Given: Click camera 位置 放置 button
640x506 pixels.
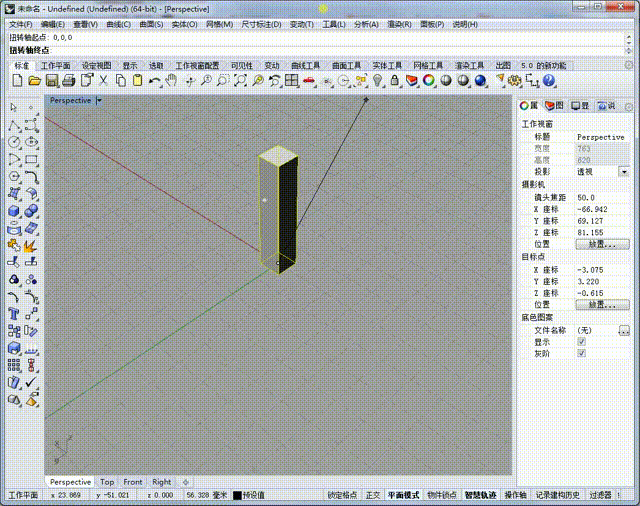Looking at the screenshot, I should coord(602,244).
